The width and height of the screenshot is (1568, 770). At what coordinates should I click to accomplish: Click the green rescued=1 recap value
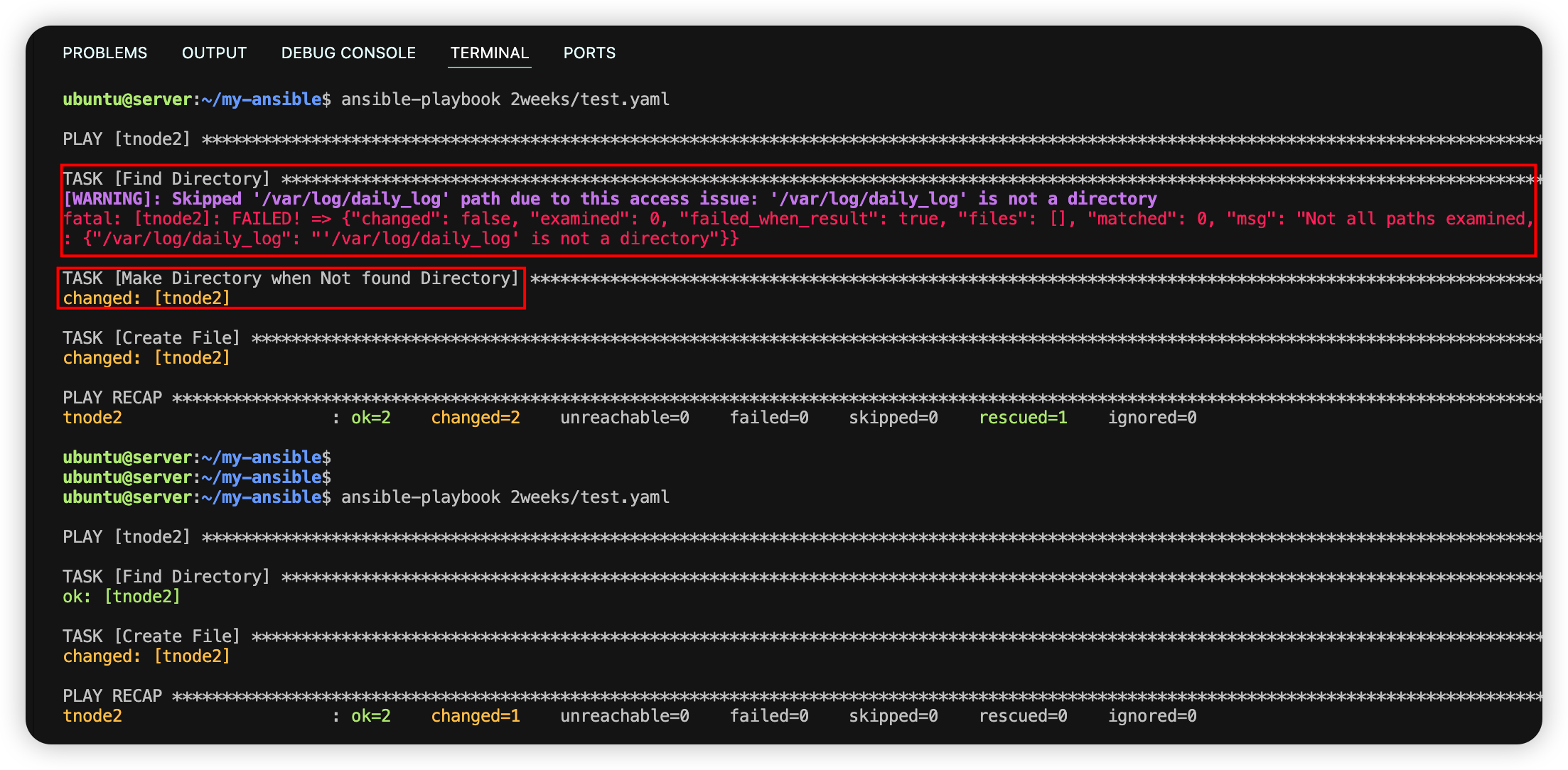[x=1023, y=418]
